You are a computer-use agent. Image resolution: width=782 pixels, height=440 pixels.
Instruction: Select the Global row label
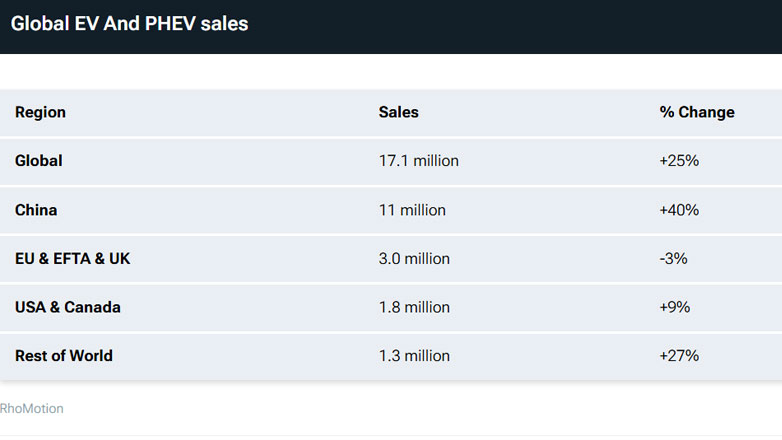38,161
